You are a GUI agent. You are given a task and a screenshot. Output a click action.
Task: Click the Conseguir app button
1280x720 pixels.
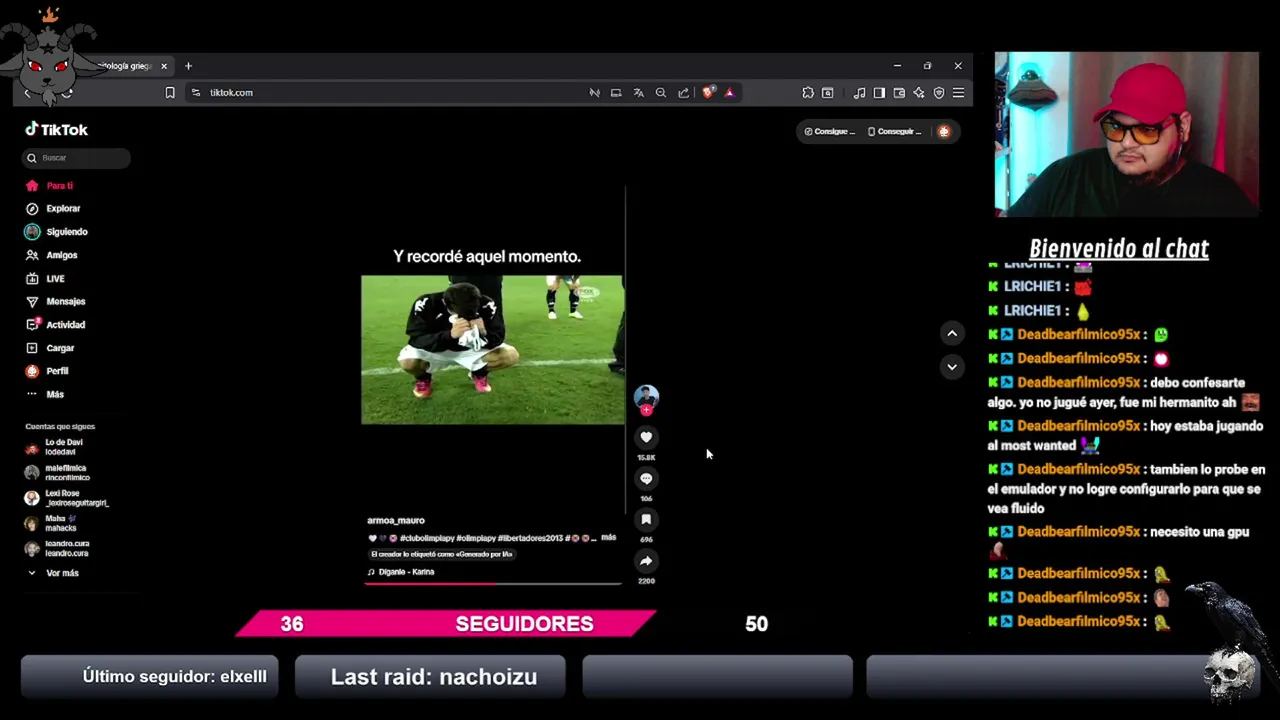tap(894, 132)
